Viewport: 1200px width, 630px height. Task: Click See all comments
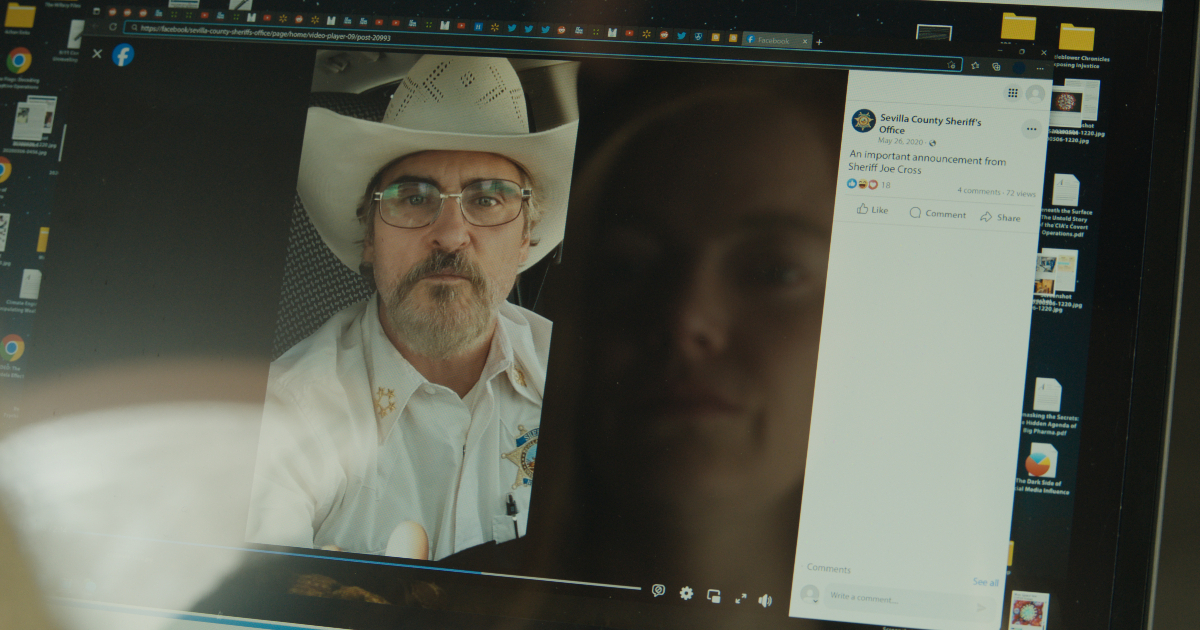click(985, 582)
